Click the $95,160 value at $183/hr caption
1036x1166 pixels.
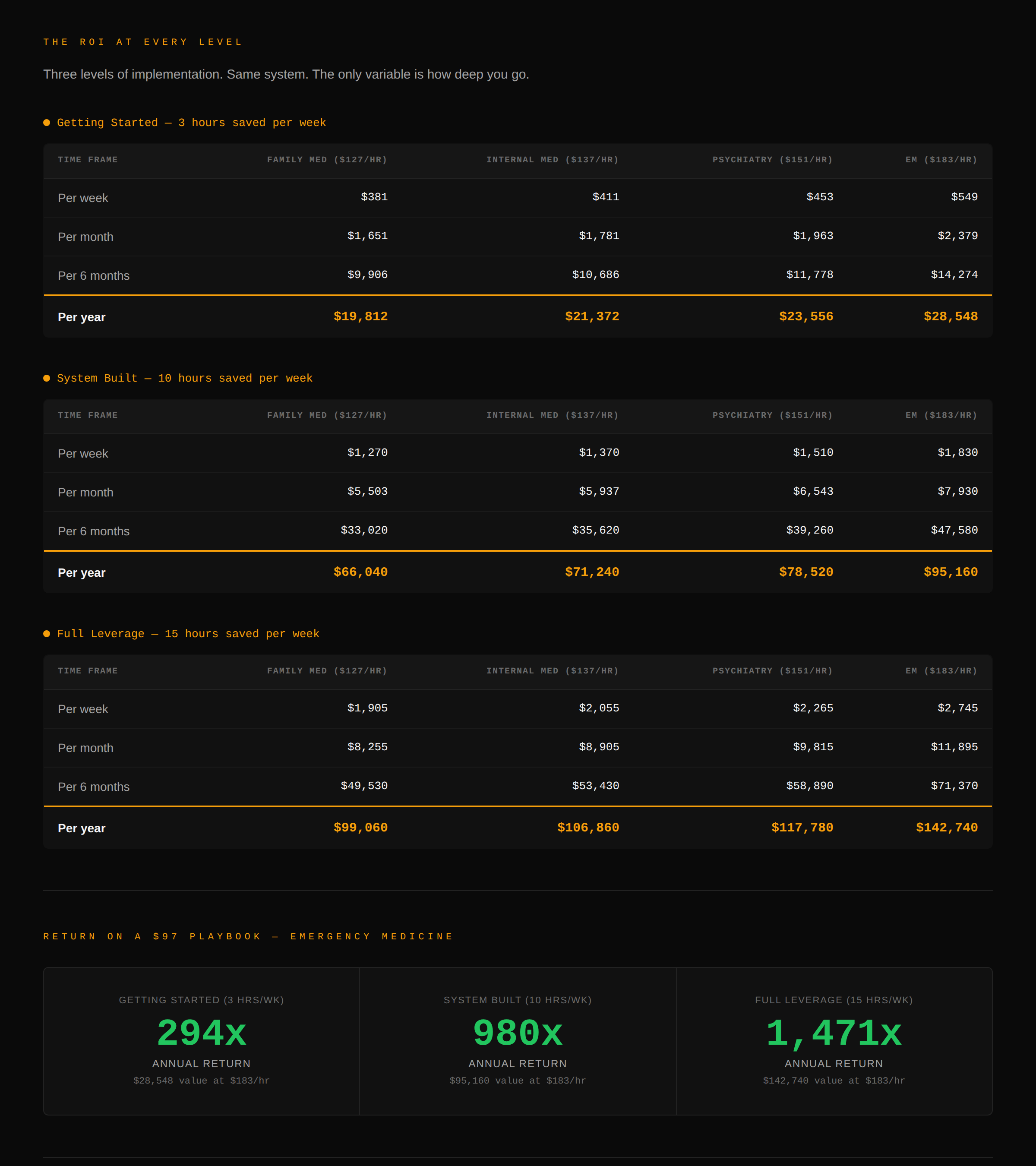click(x=518, y=1081)
